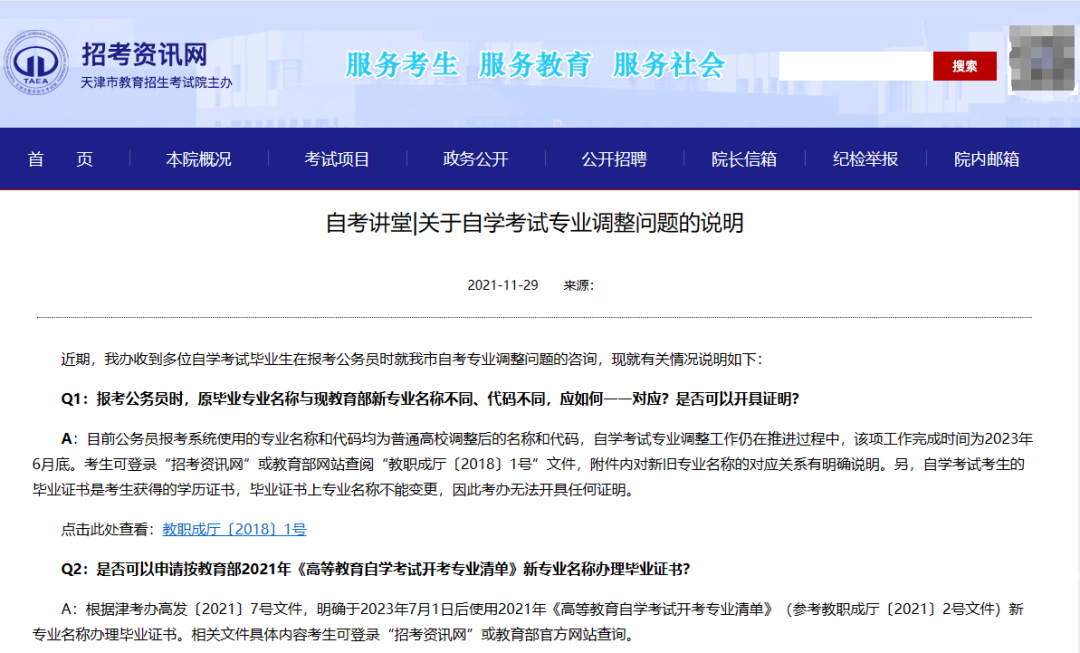This screenshot has width=1080, height=653.
Task: Click the 纪检举报 navigation item
Action: pos(865,159)
